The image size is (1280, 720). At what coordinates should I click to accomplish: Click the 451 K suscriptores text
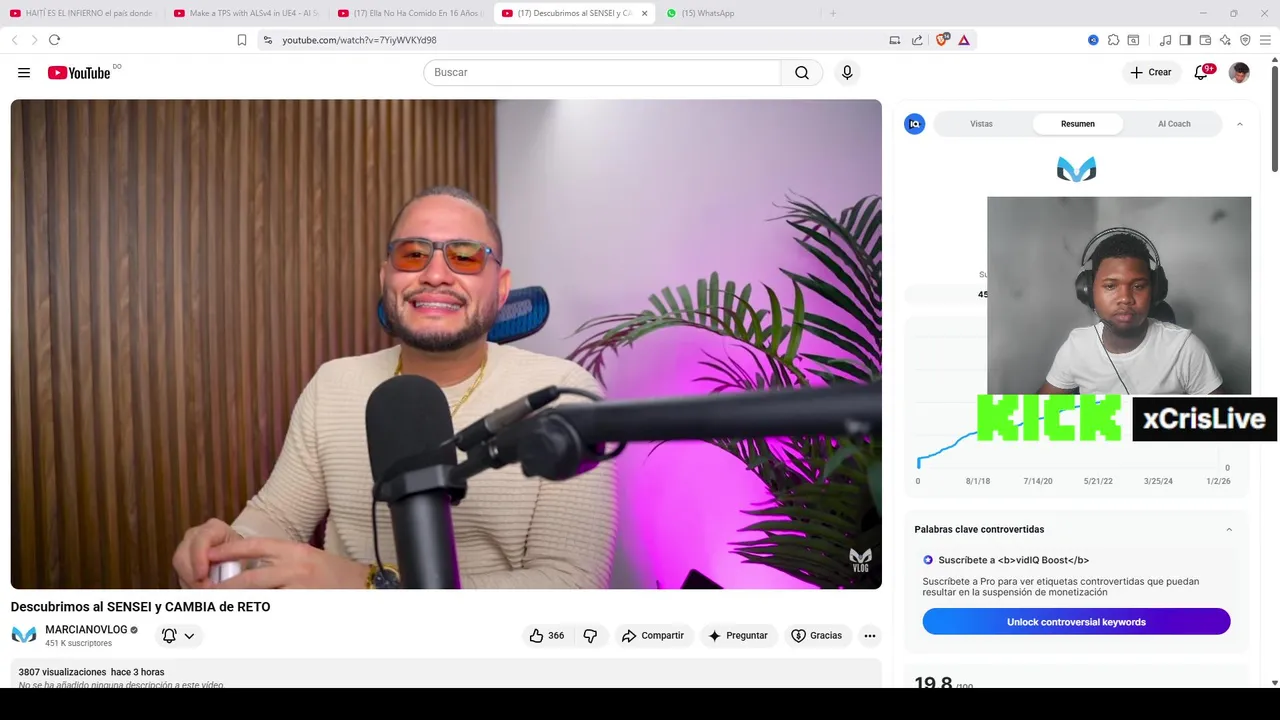pyautogui.click(x=79, y=644)
